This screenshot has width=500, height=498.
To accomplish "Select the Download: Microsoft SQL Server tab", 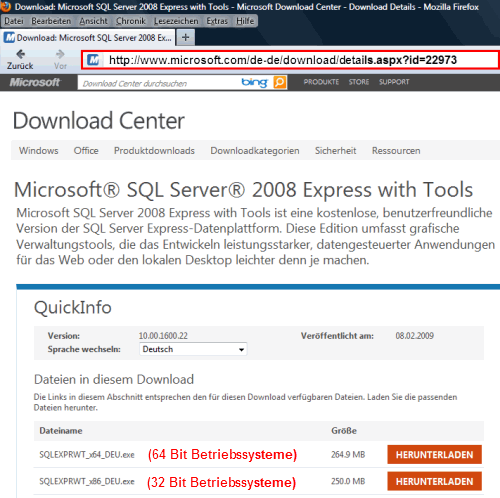I will [x=88, y=38].
